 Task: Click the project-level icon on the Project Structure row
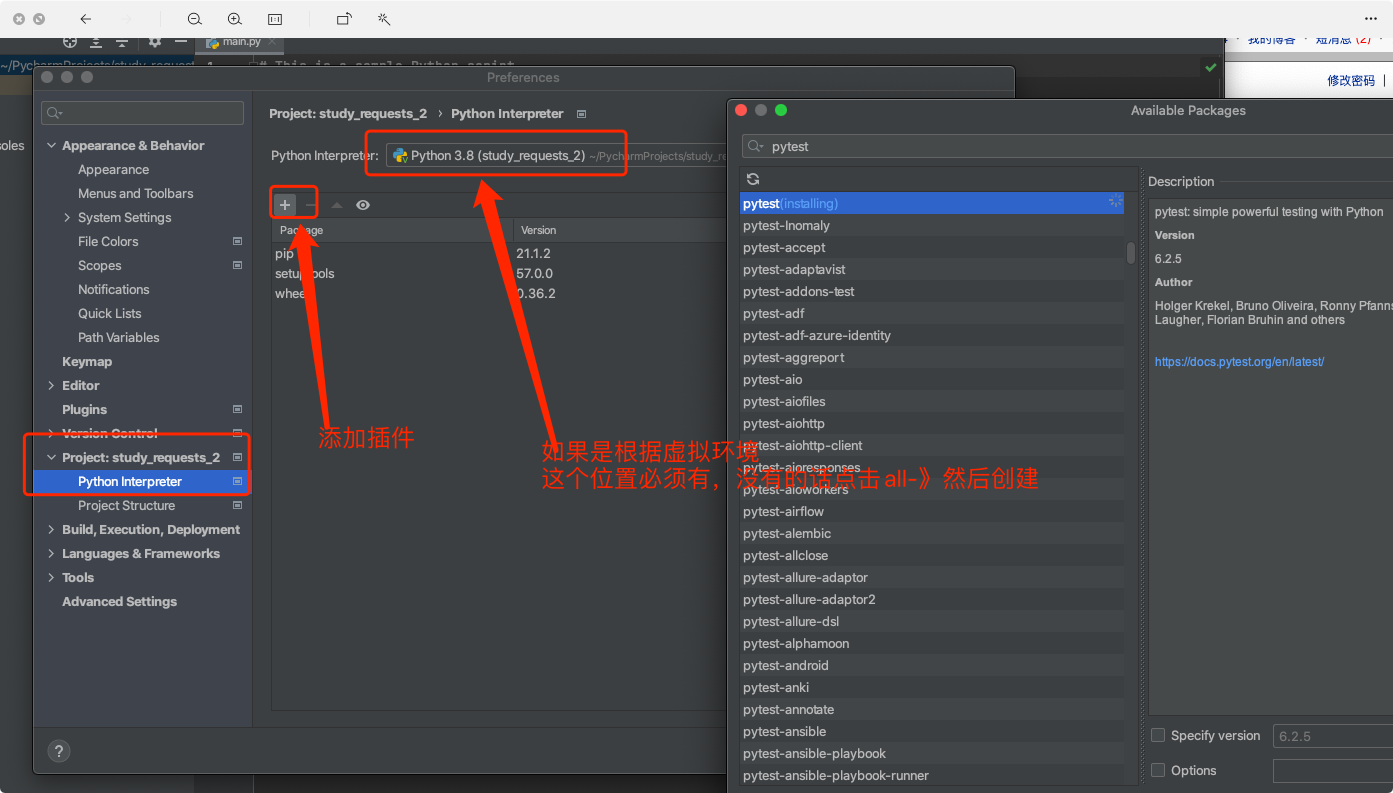(x=238, y=505)
